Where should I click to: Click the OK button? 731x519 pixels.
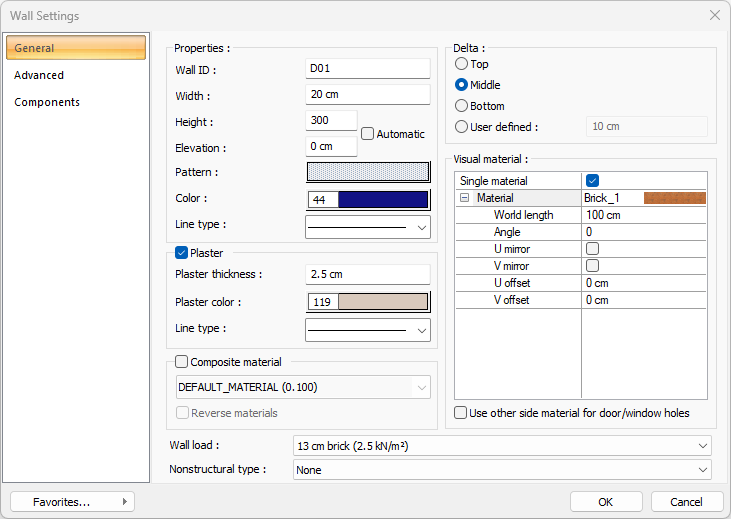pyautogui.click(x=605, y=501)
